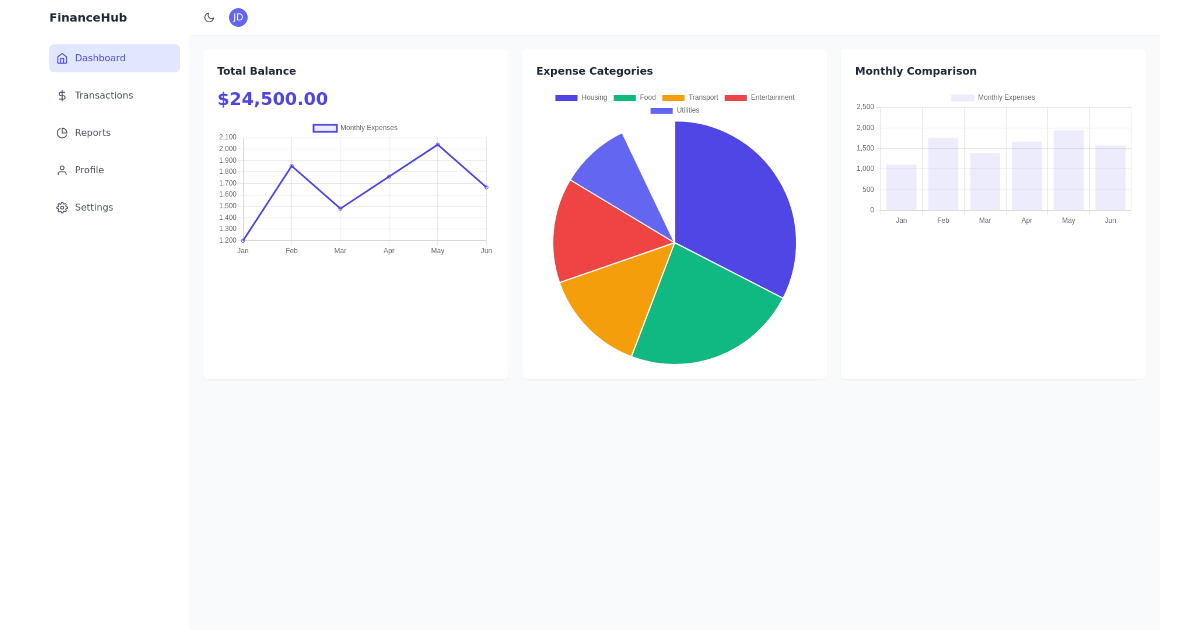
Task: Select Transactions in the sidebar menu
Action: (x=105, y=95)
